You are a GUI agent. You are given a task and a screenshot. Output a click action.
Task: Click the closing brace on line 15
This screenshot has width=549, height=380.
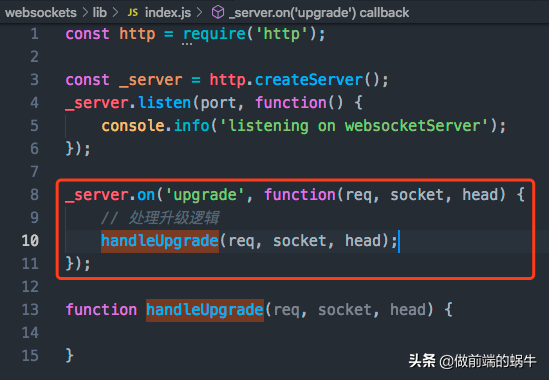(x=70, y=355)
